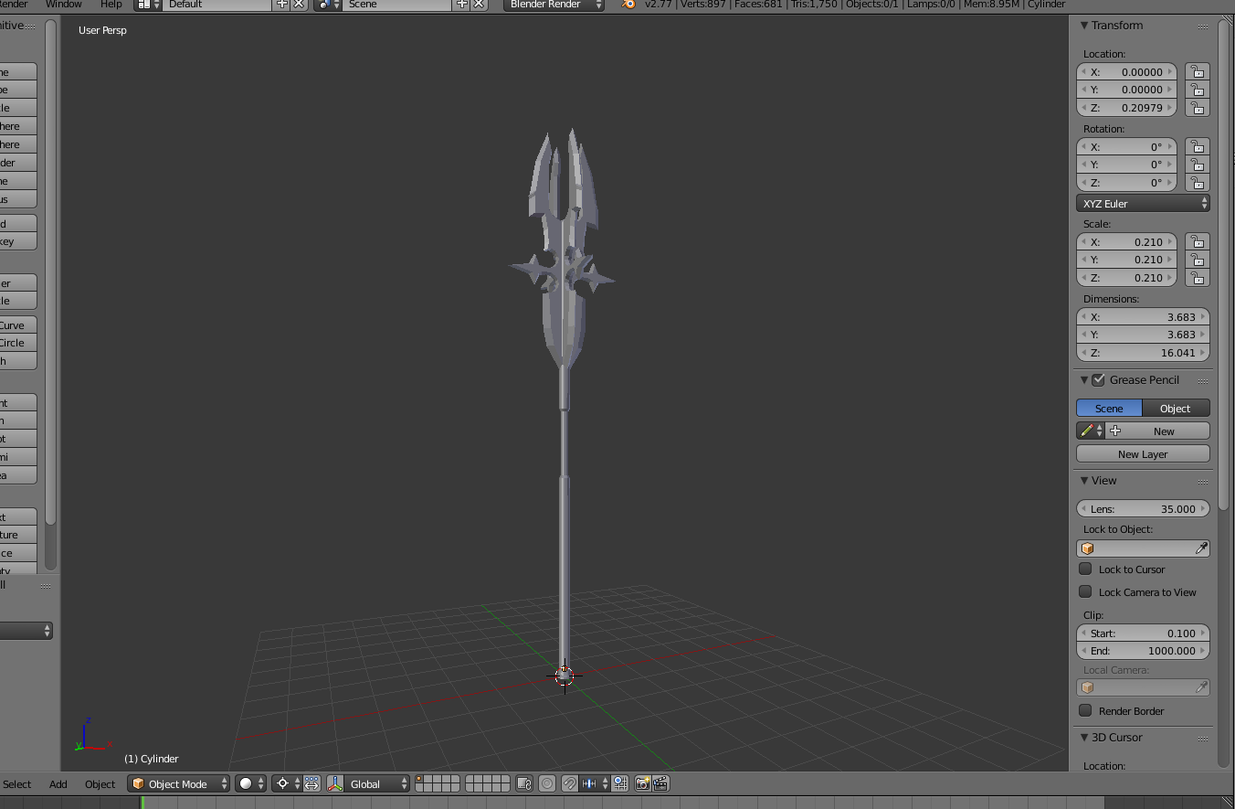The image size is (1235, 809).
Task: Open the Help menu
Action: (111, 5)
